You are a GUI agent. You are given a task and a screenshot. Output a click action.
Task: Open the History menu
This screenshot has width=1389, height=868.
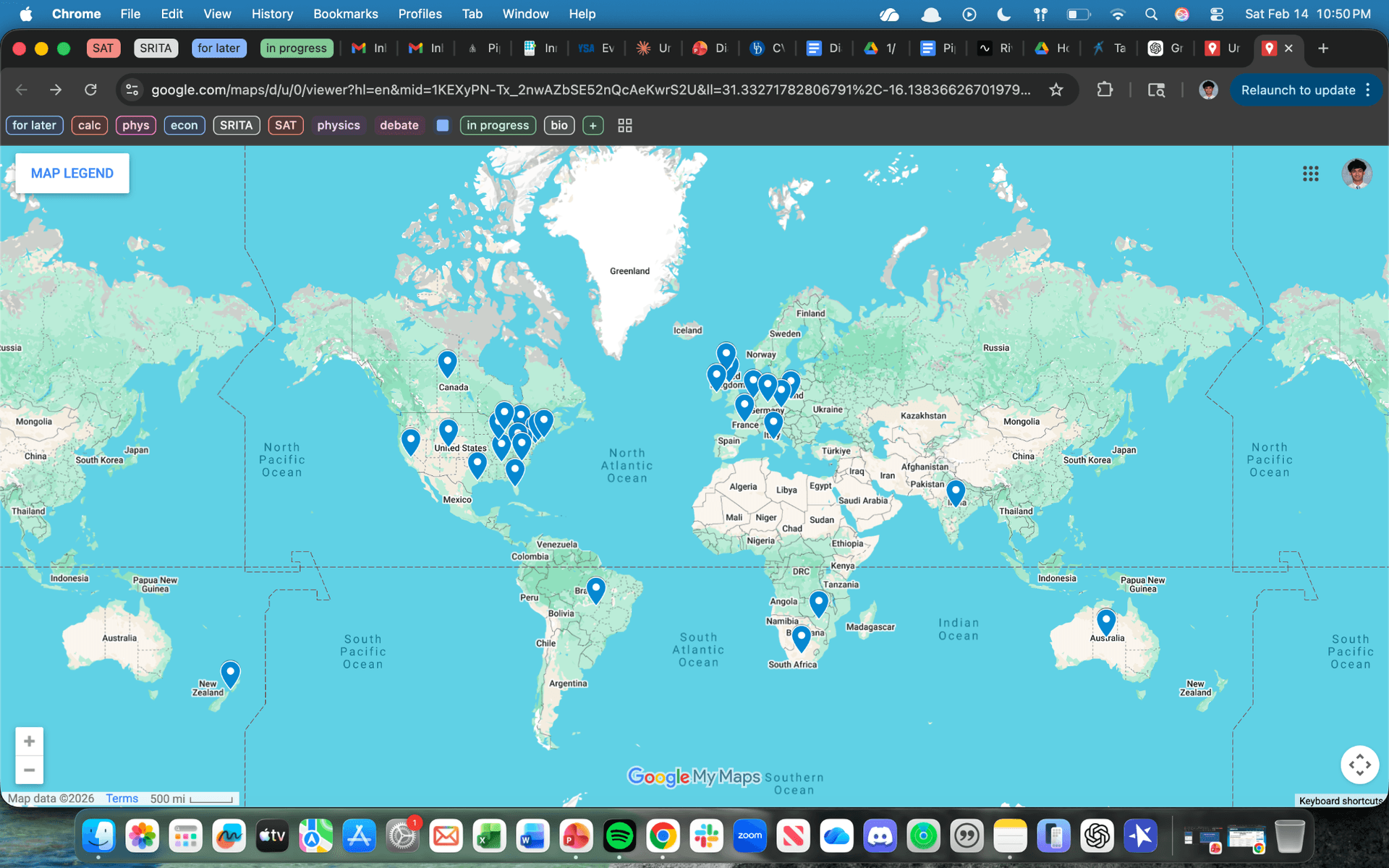(272, 14)
